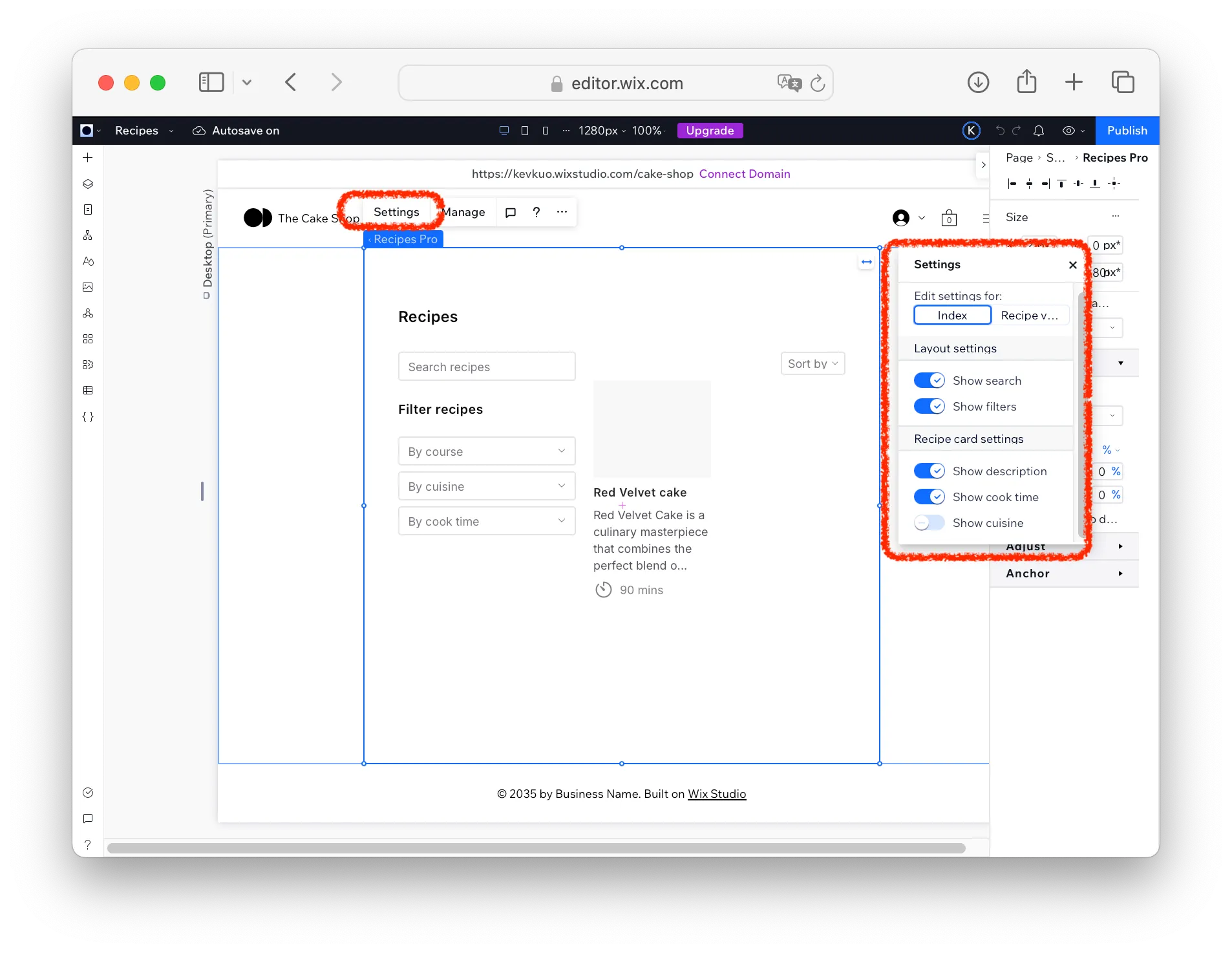
Task: Click the align top icon in inspector
Action: pos(1061,184)
